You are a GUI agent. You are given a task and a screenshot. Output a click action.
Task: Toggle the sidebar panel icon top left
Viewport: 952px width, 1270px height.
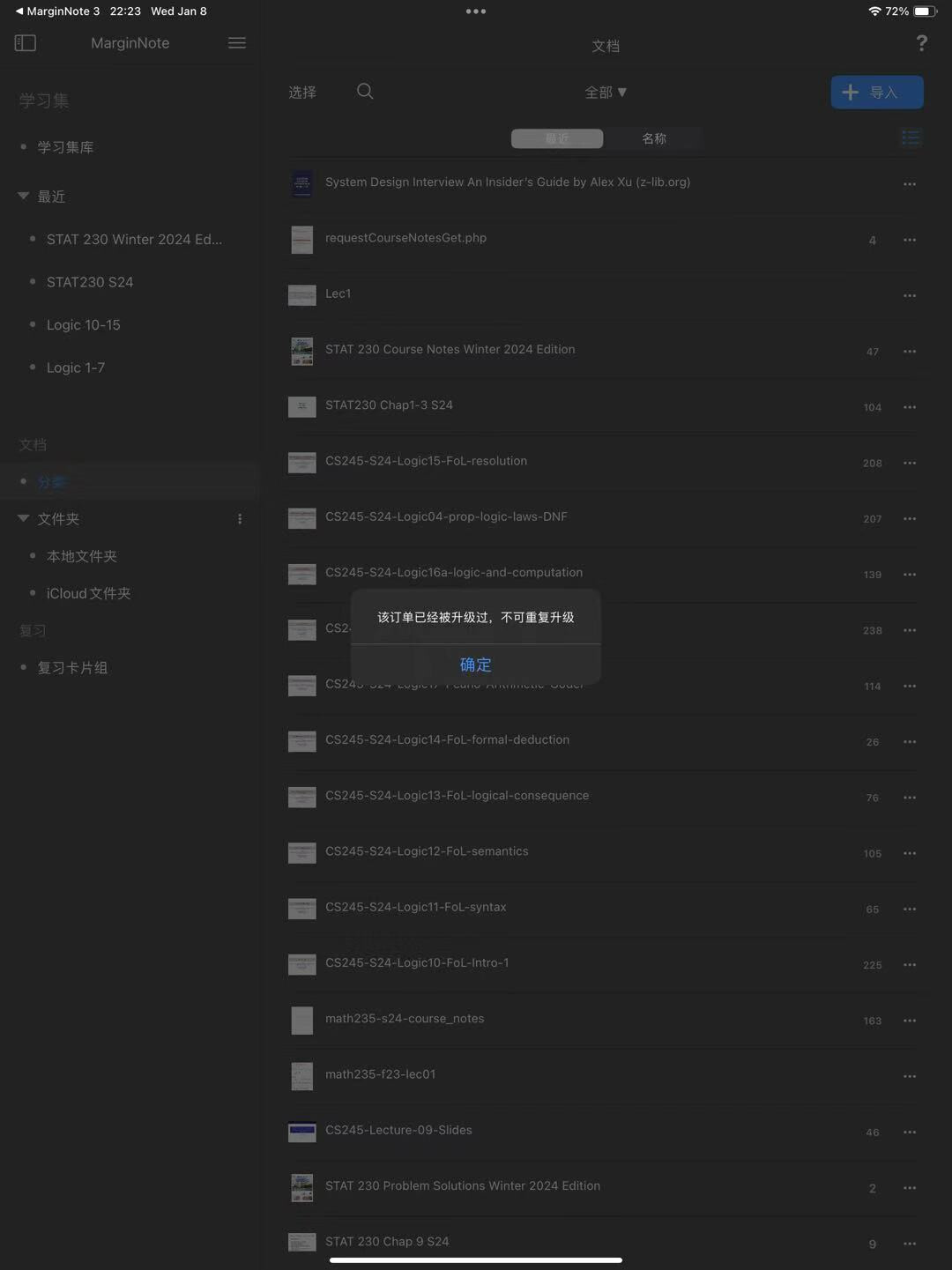(x=26, y=42)
